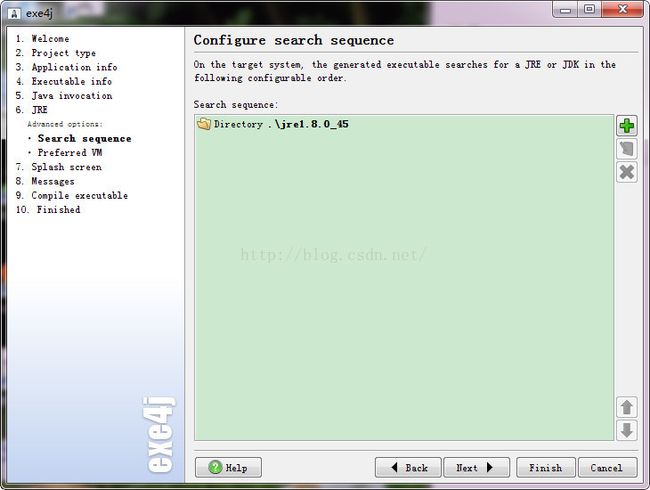Click the Finish button
The height and width of the screenshot is (490, 650).
tap(546, 468)
